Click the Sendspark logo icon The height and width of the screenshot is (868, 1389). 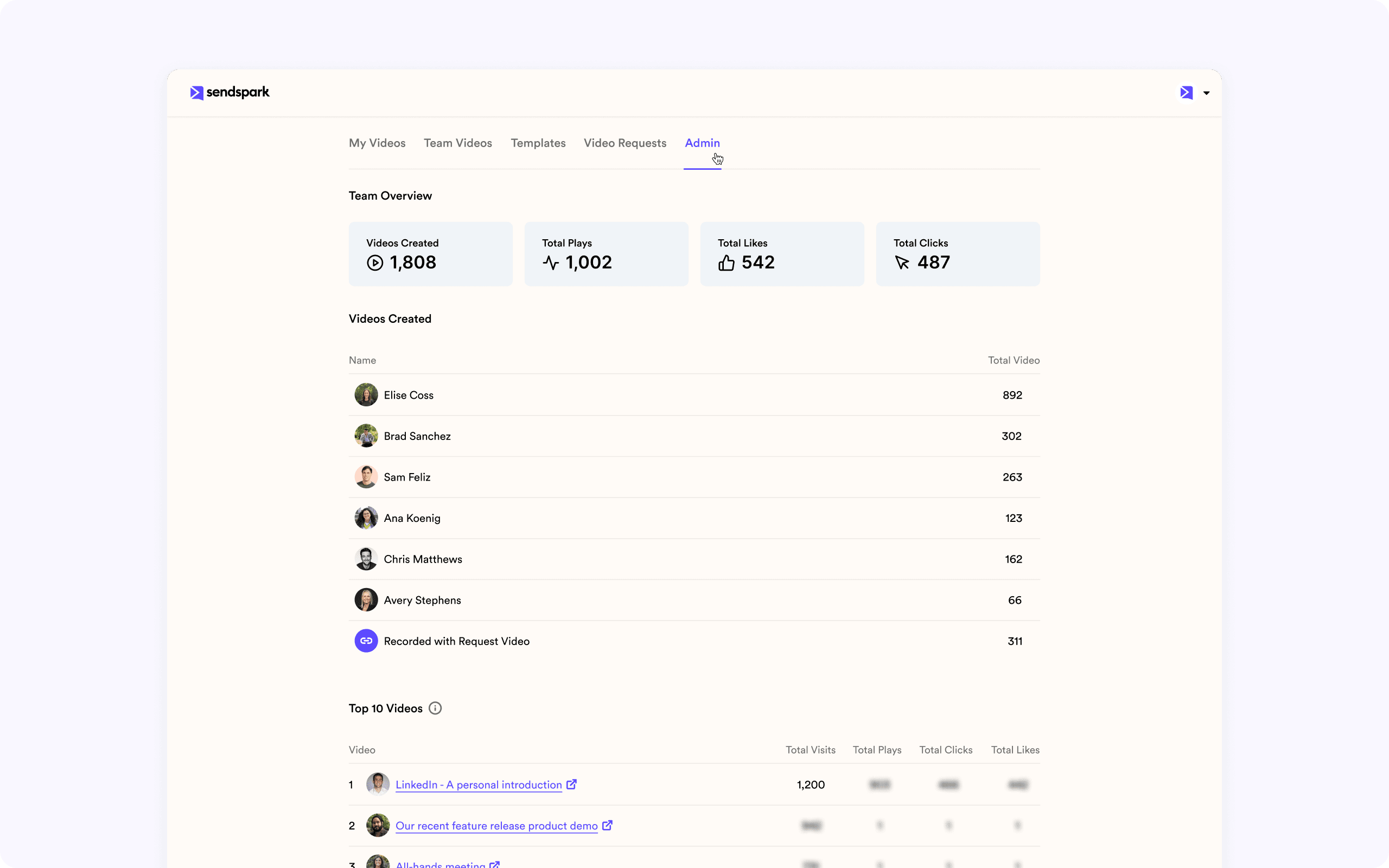point(197,92)
